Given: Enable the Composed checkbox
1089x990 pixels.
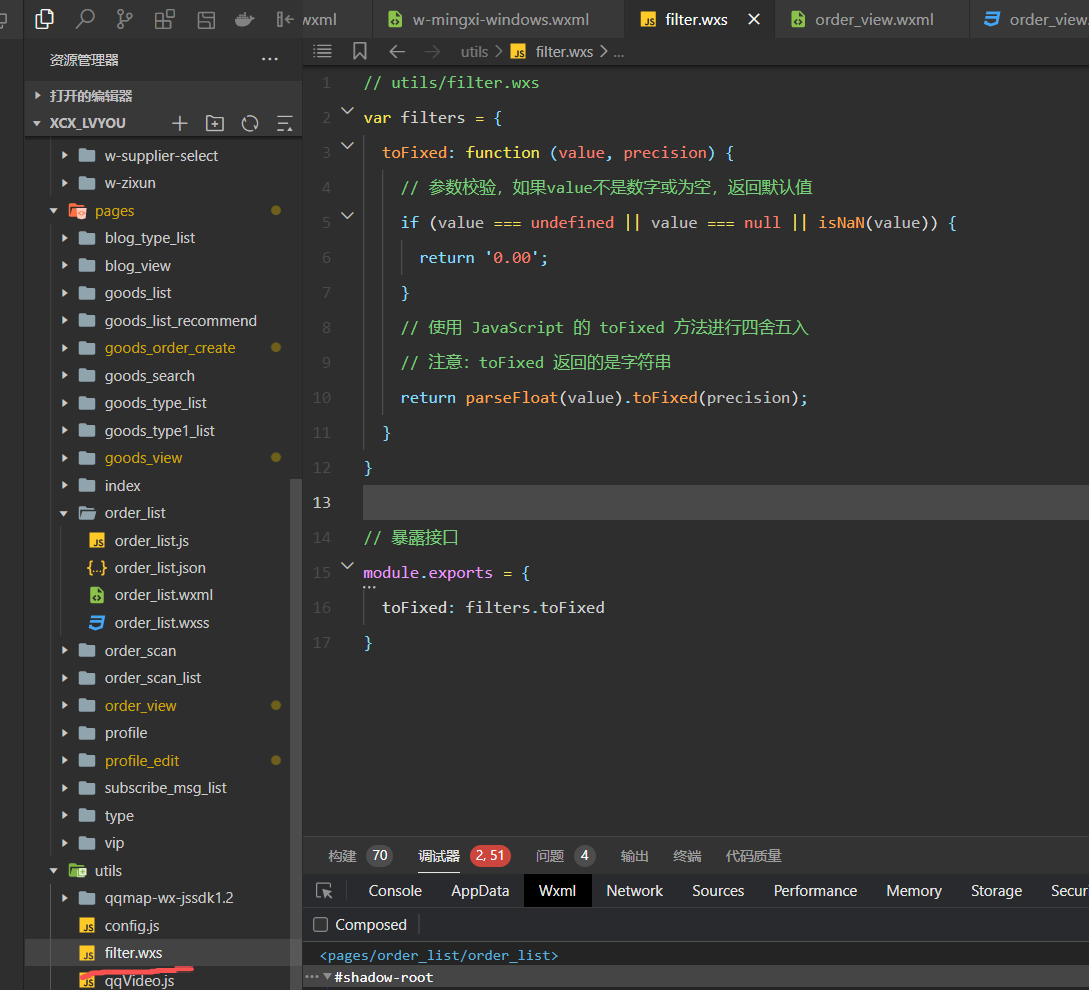Looking at the screenshot, I should pos(320,925).
